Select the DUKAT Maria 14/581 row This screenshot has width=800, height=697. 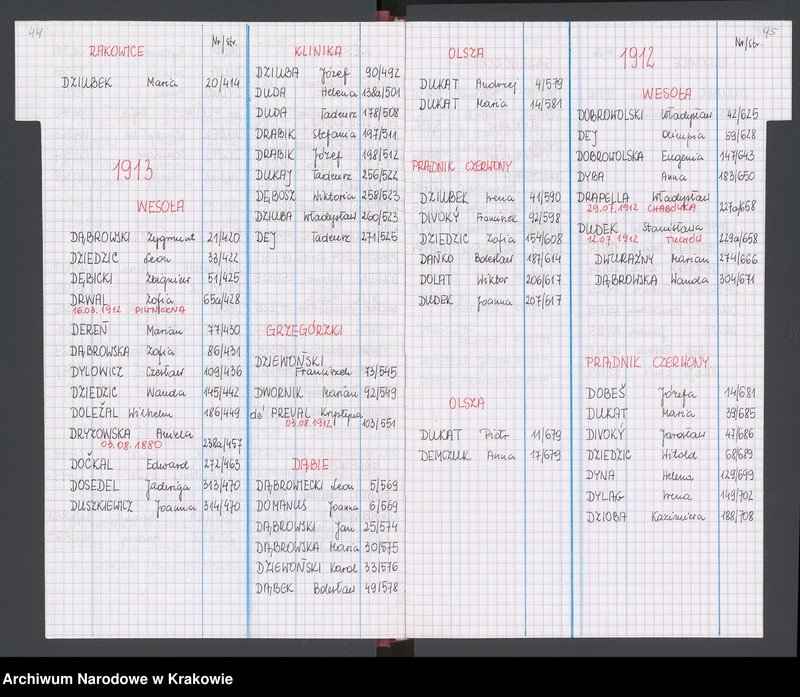tap(491, 104)
